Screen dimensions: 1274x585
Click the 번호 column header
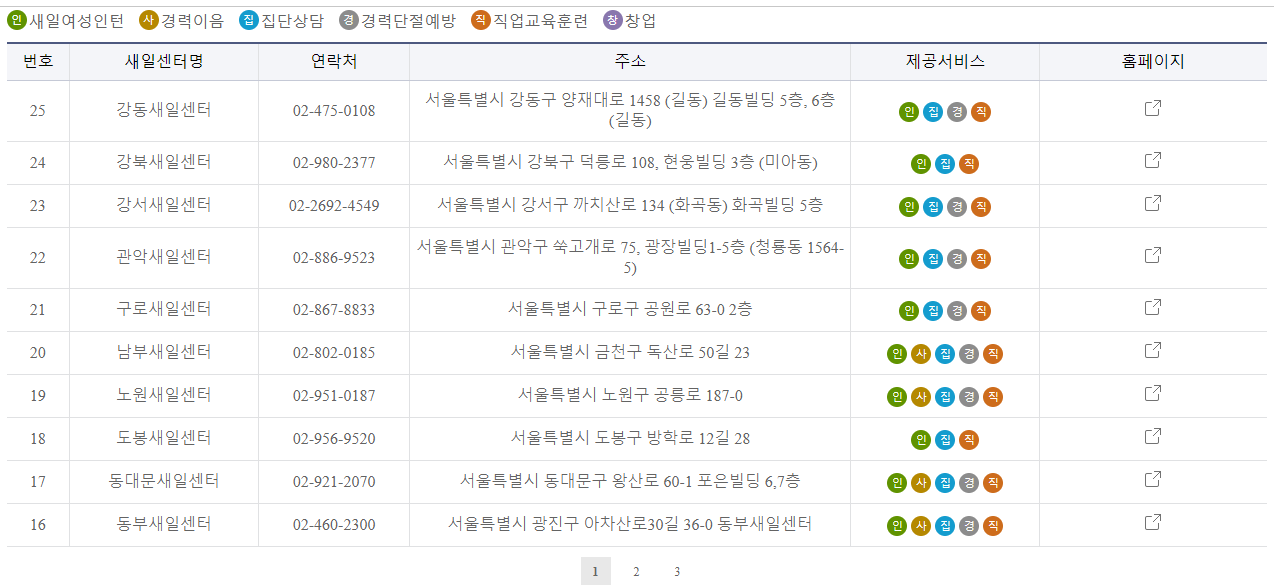[x=38, y=61]
